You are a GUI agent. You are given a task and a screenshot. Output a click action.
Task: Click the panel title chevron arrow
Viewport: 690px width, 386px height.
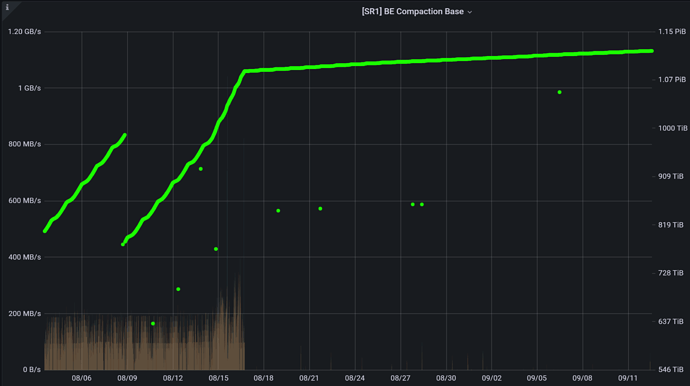point(470,12)
